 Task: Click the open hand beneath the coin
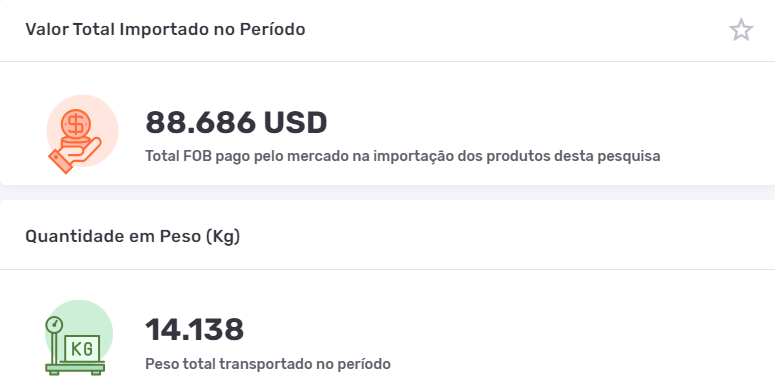(75, 155)
